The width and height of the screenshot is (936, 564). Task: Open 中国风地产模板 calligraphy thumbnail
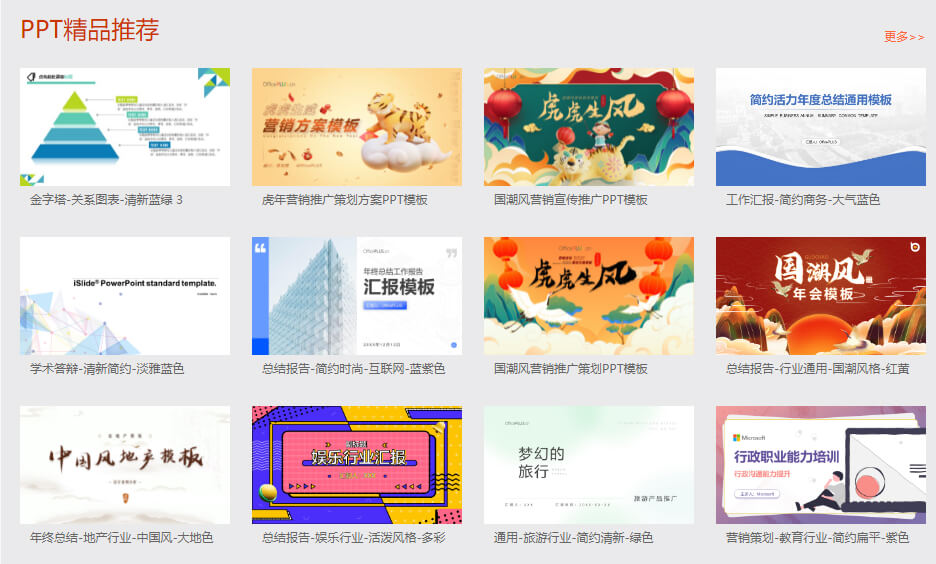tap(125, 465)
